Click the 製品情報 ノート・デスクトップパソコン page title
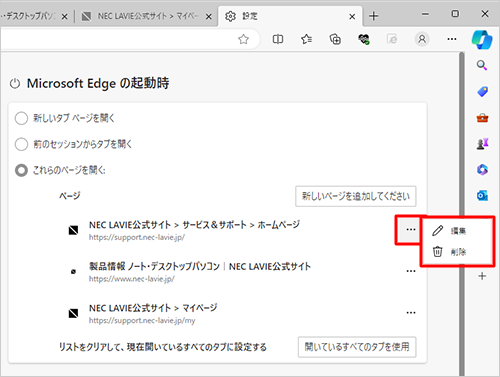Viewport: 500px width, 377px height. tap(200, 266)
